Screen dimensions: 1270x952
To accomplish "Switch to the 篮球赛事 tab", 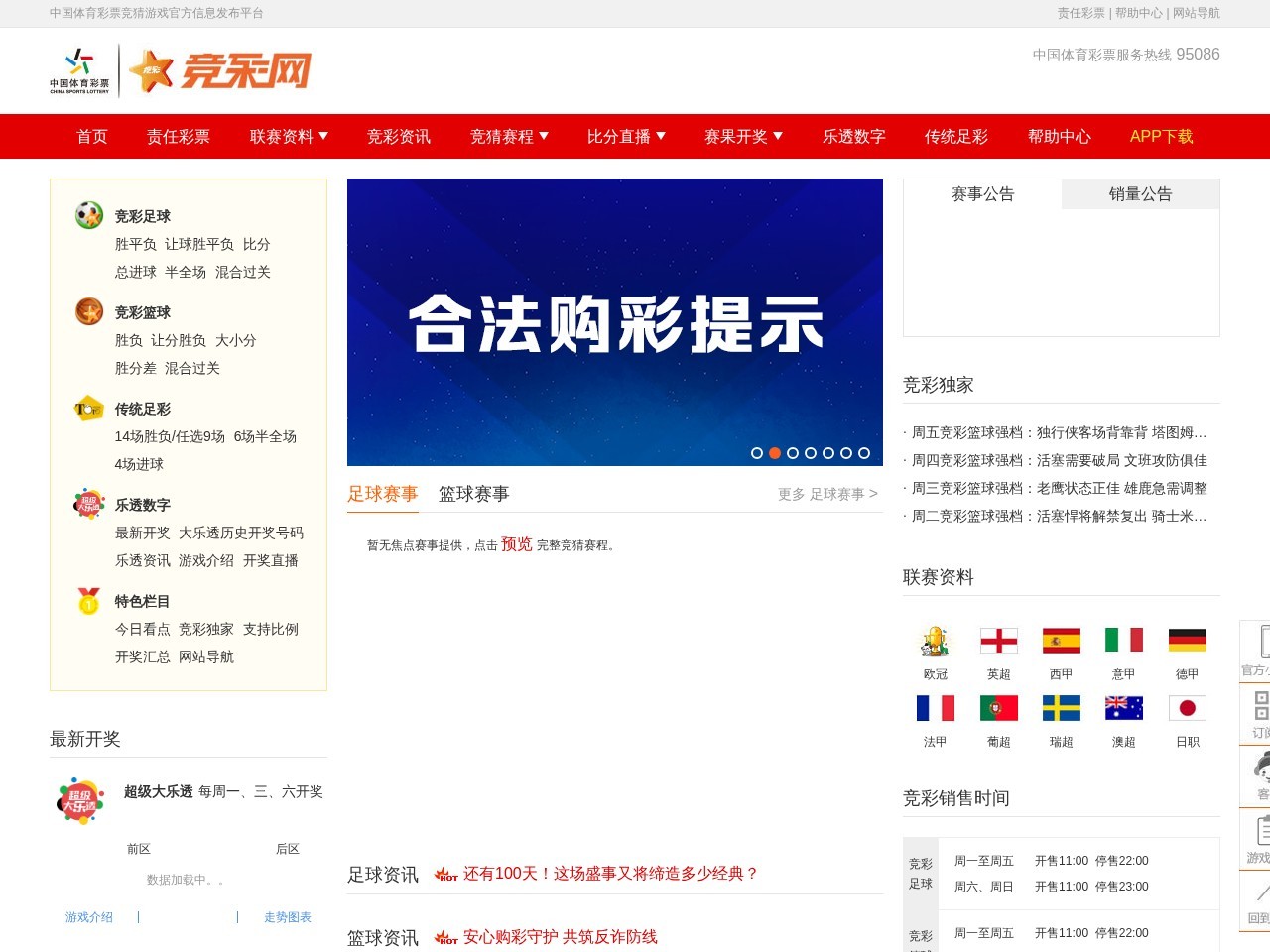I will (473, 494).
